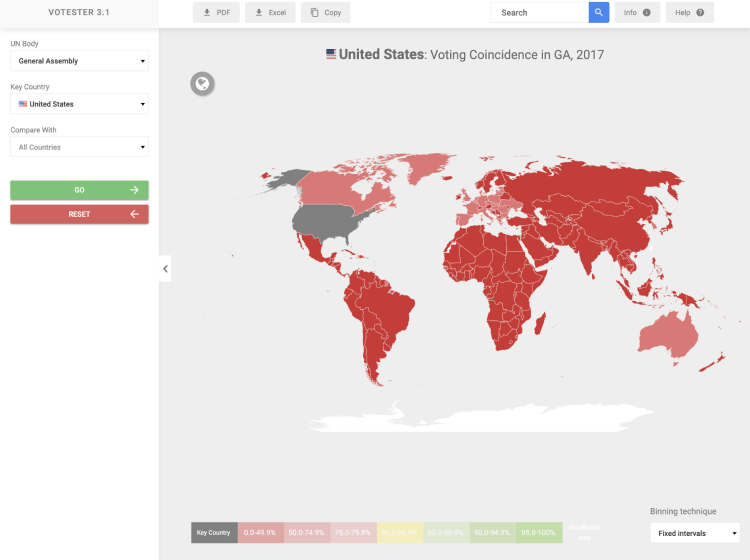Click the globe map view icon
Image resolution: width=750 pixels, height=560 pixels.
coord(203,84)
